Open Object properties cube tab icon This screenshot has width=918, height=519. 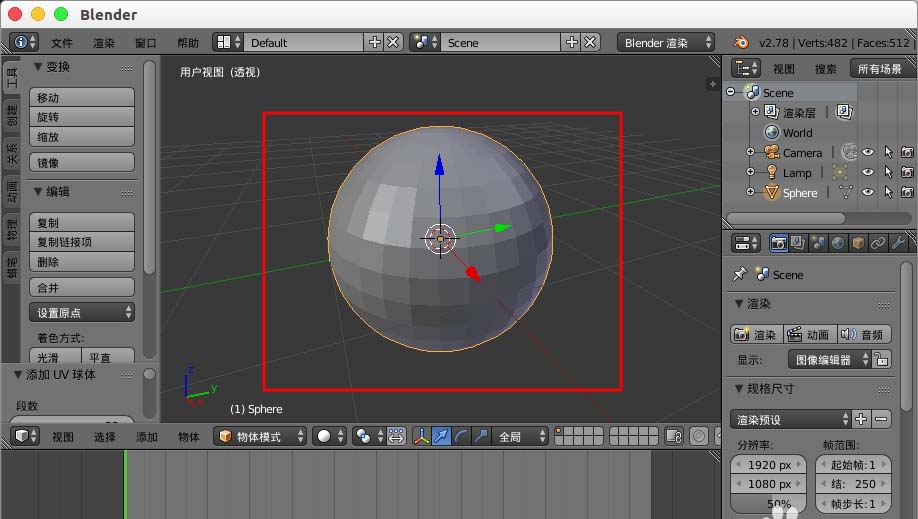point(858,243)
